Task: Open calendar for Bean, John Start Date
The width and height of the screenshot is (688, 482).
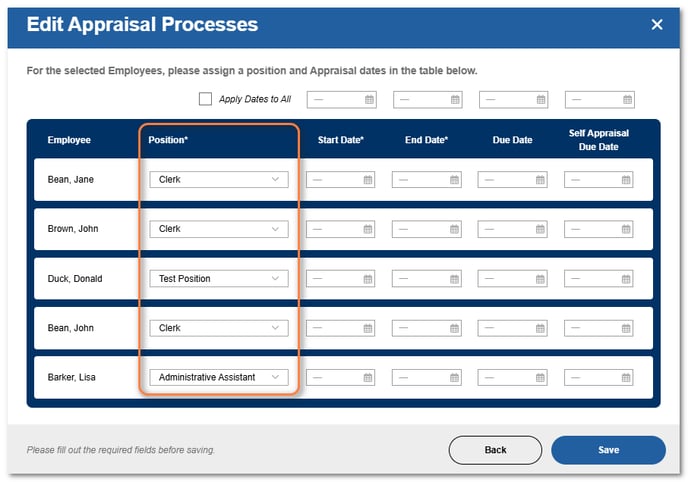Action: pyautogui.click(x=368, y=328)
